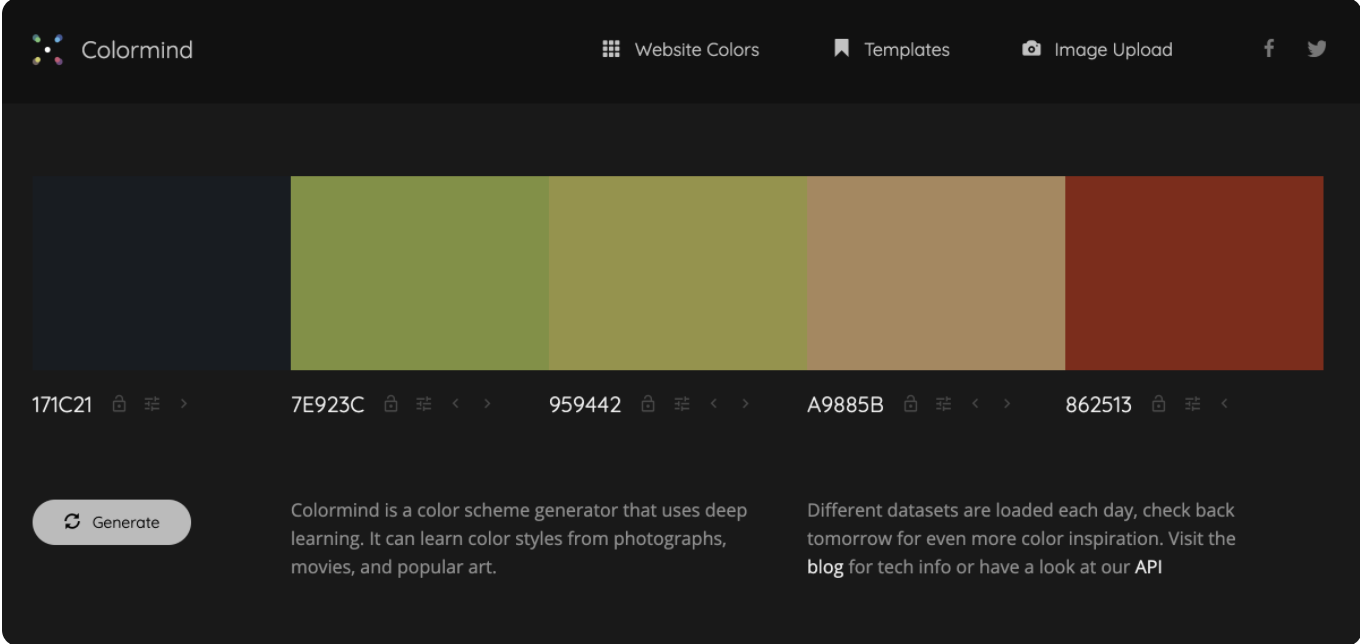Move color 171C21 right with arrow
Image resolution: width=1360 pixels, height=644 pixels.
coord(183,404)
